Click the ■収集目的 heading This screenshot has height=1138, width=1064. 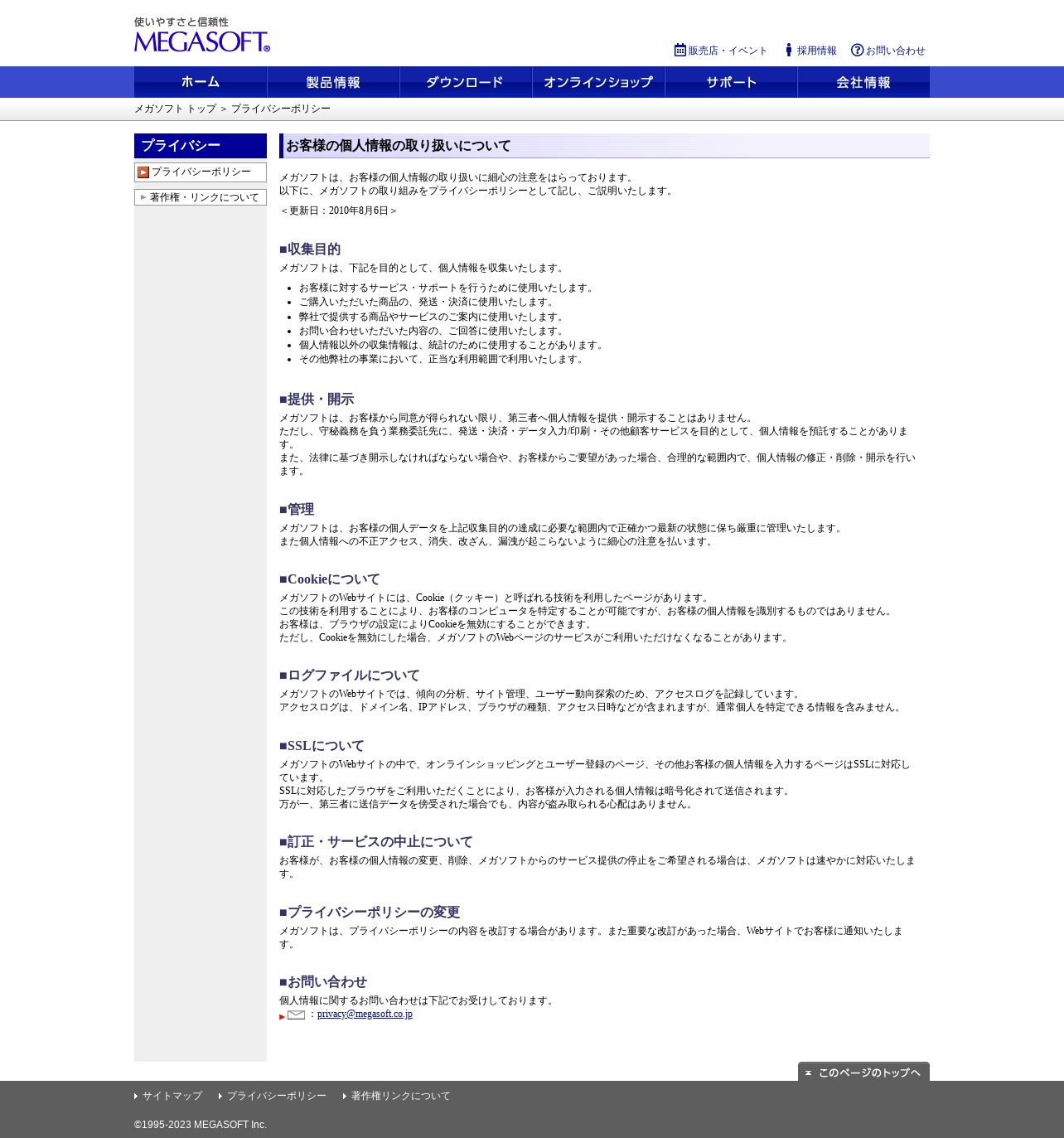[310, 249]
